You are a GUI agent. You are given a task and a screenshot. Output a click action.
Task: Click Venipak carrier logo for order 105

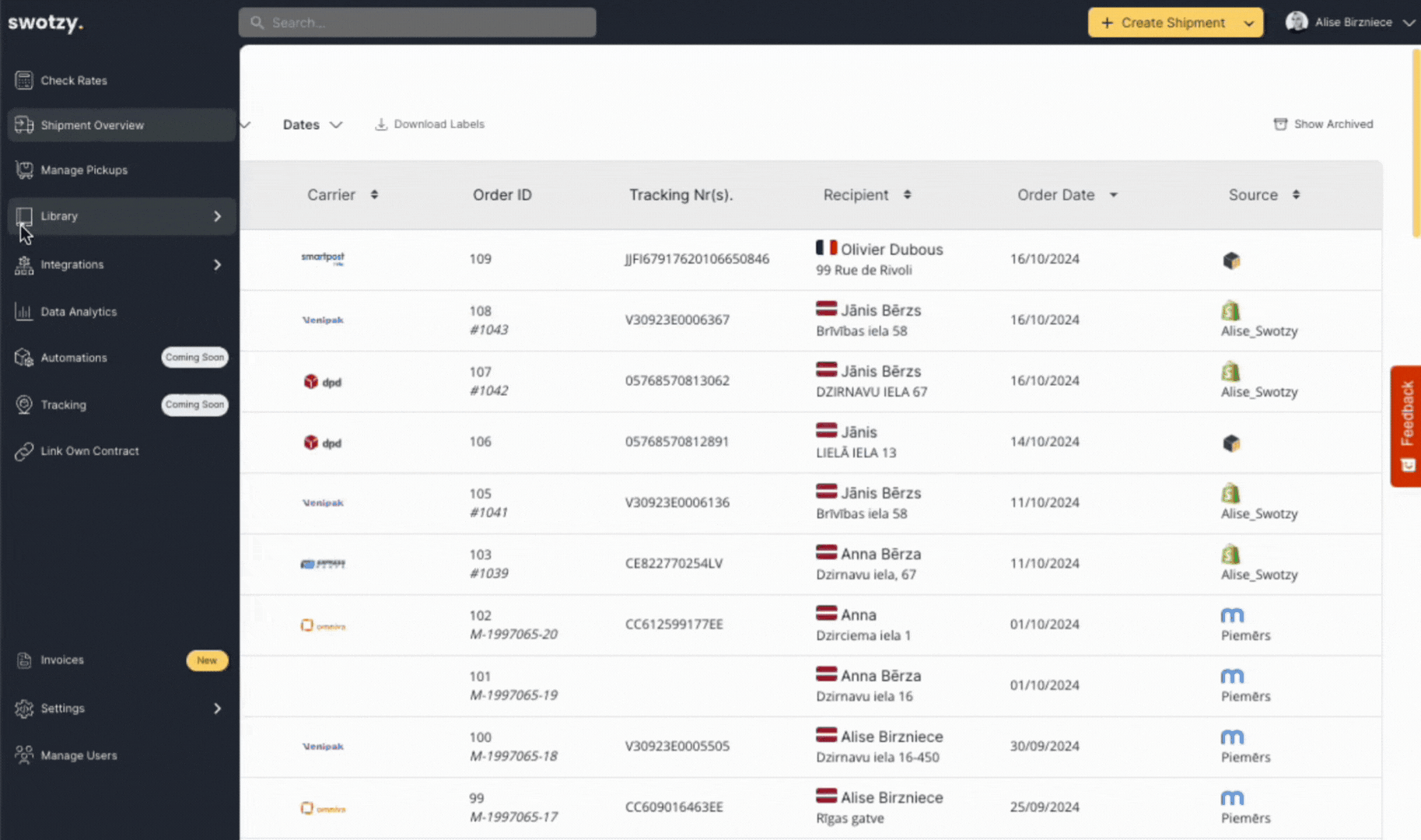click(323, 502)
